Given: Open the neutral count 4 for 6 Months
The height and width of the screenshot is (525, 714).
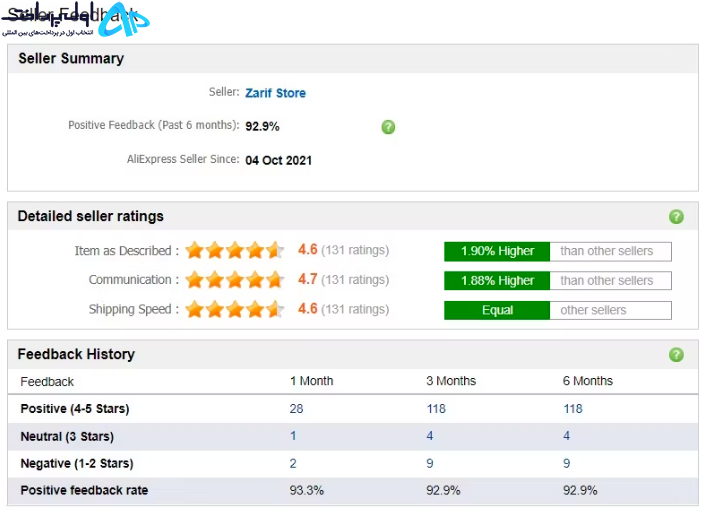Looking at the screenshot, I should point(566,436).
